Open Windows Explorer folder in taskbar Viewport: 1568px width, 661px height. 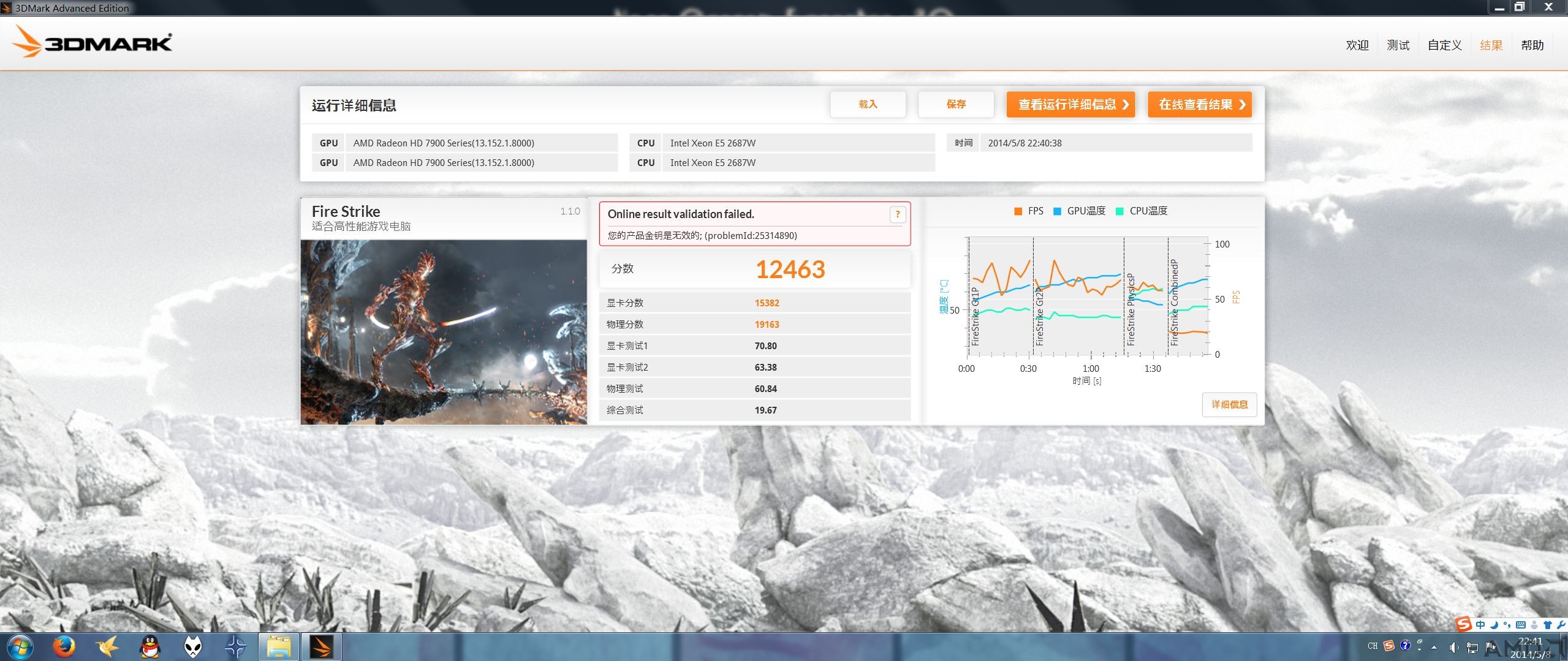(x=278, y=647)
